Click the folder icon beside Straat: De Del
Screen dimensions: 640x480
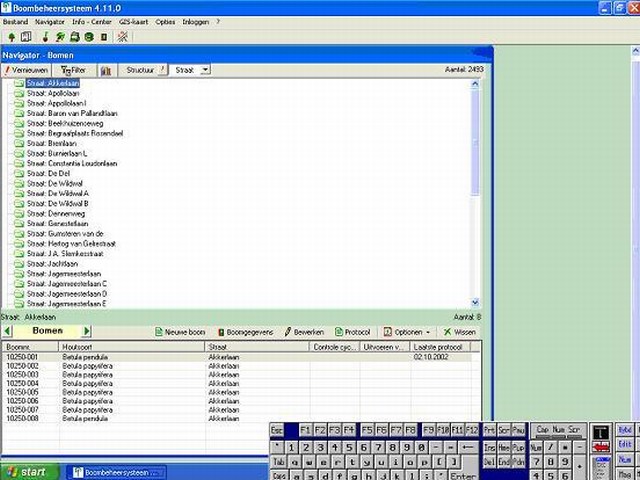click(19, 173)
